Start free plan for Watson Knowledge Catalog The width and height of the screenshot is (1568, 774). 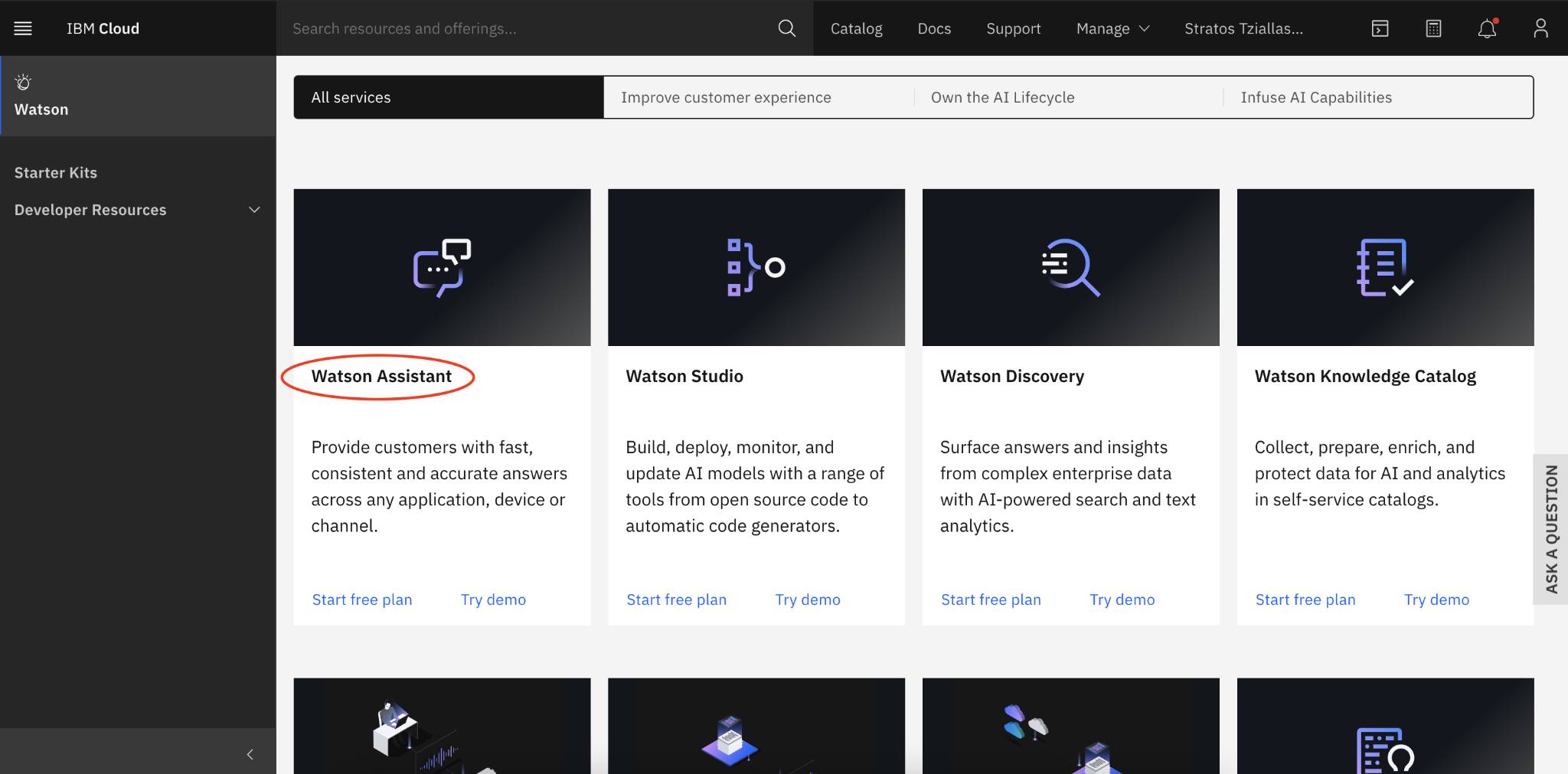point(1305,599)
